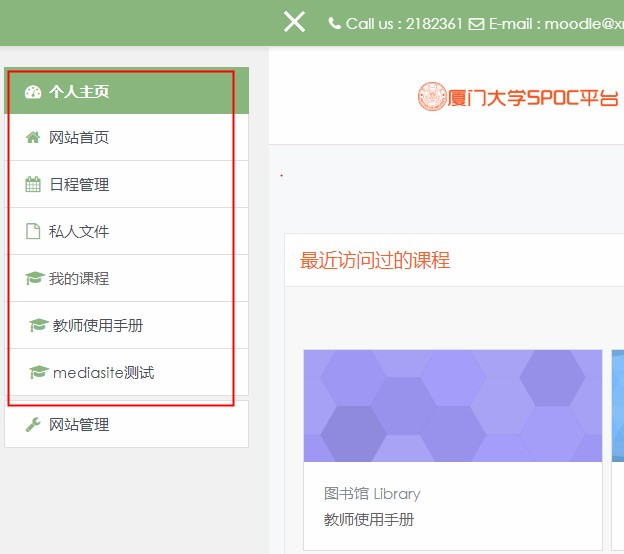Select 私人文件 in the navigation panel
The width and height of the screenshot is (624, 554).
pyautogui.click(x=79, y=232)
